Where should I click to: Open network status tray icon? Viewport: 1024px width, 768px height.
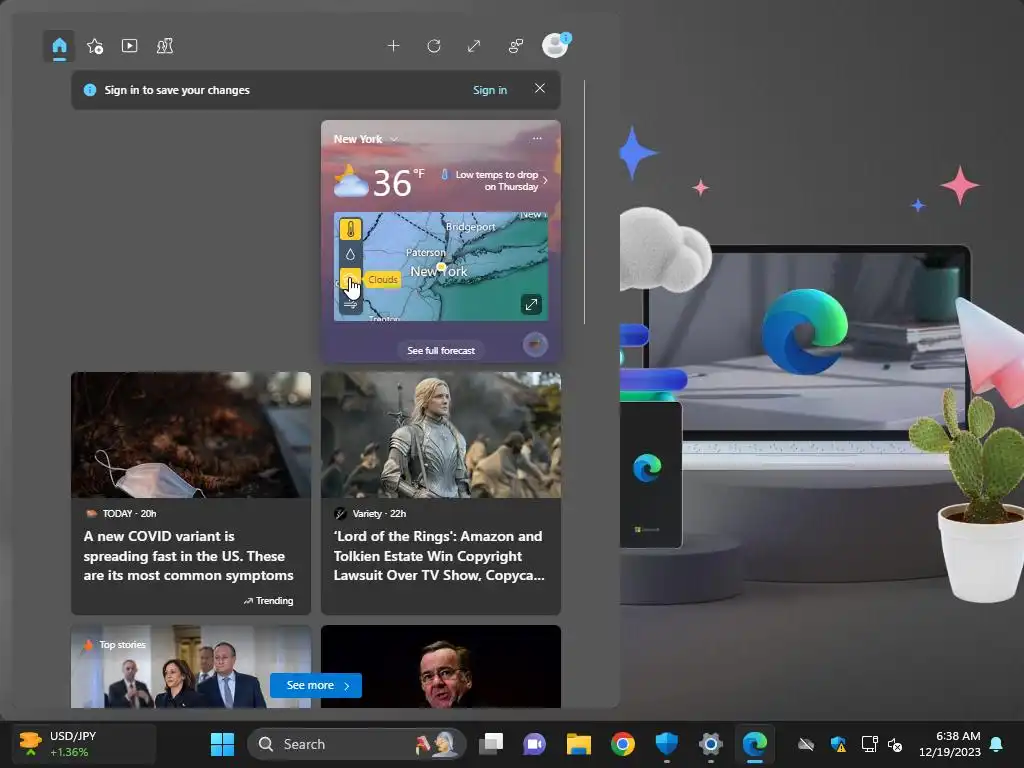pyautogui.click(x=869, y=744)
